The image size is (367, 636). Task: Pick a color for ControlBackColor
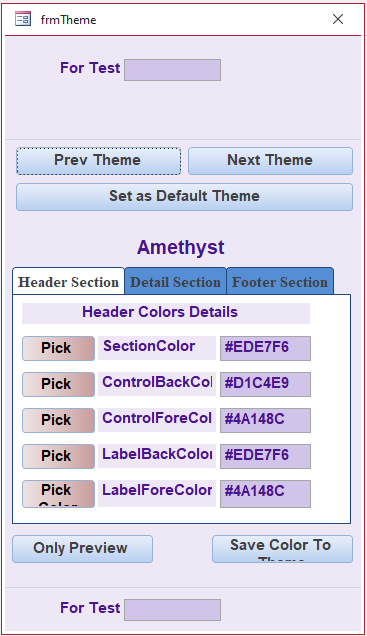click(x=58, y=385)
